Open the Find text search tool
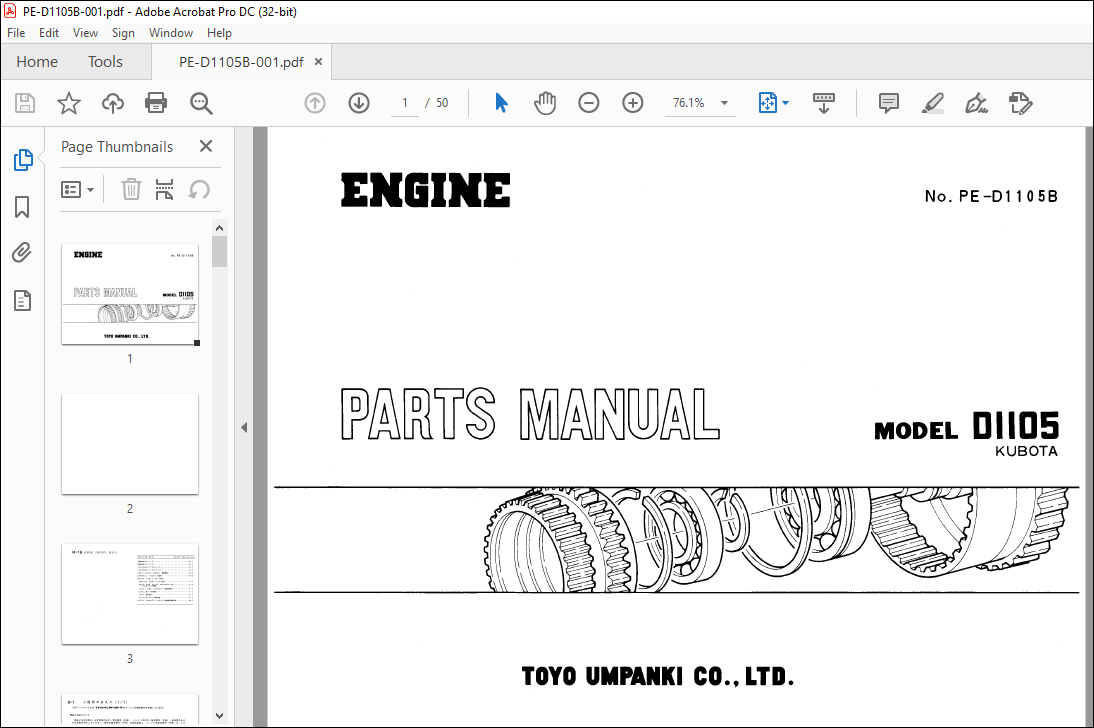The image size is (1094, 728). tap(201, 103)
